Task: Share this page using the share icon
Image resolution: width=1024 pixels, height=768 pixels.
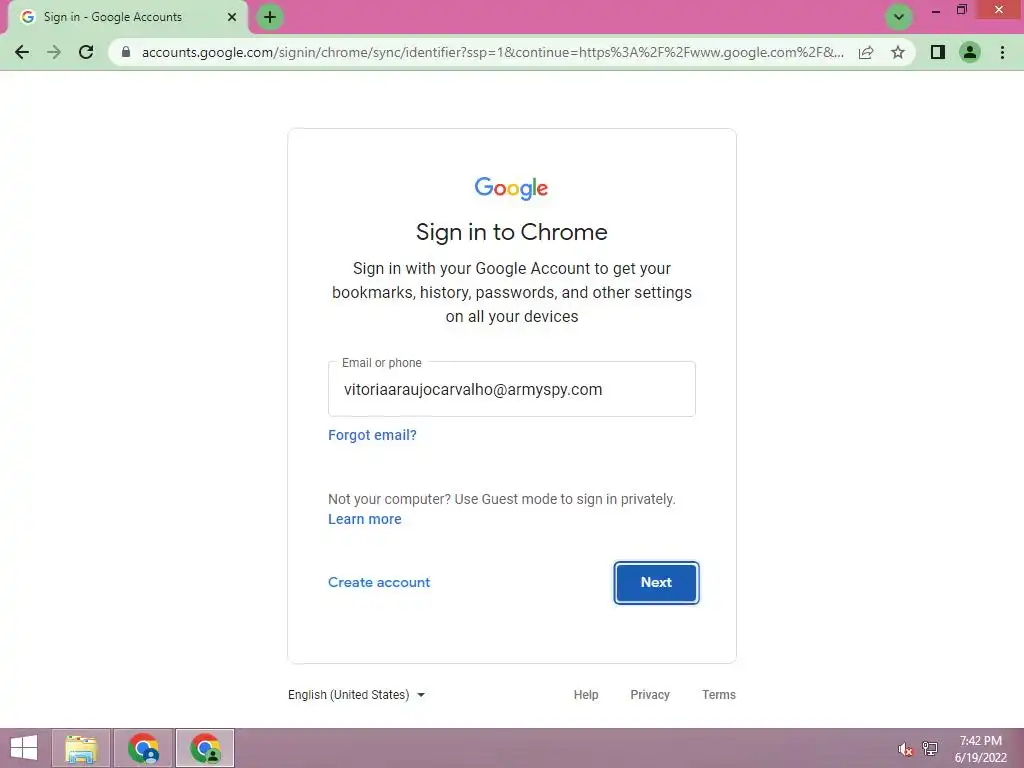Action: (866, 52)
